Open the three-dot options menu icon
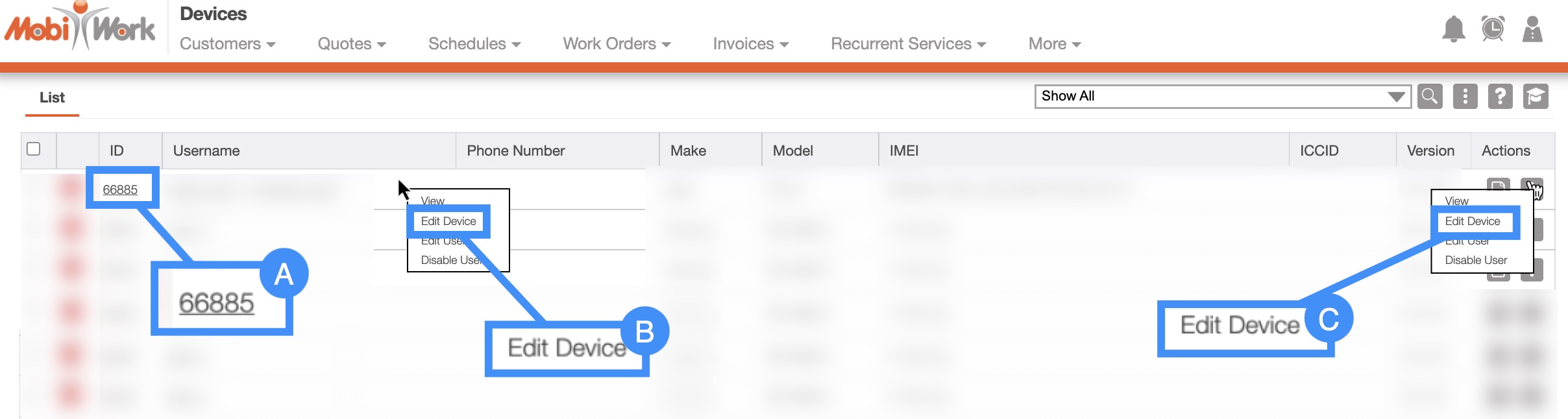 pyautogui.click(x=1465, y=97)
